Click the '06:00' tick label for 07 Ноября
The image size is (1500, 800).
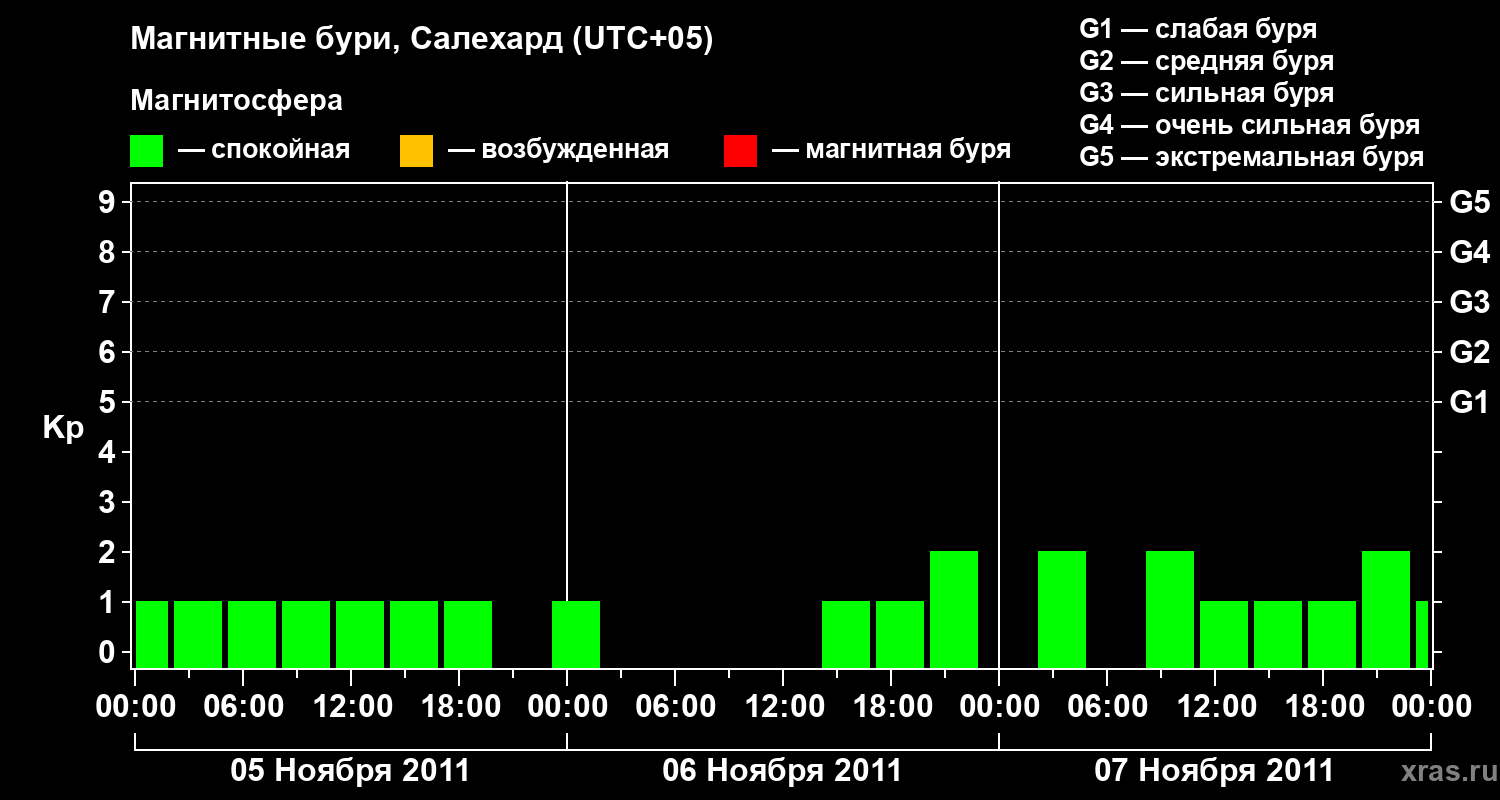click(x=1107, y=707)
